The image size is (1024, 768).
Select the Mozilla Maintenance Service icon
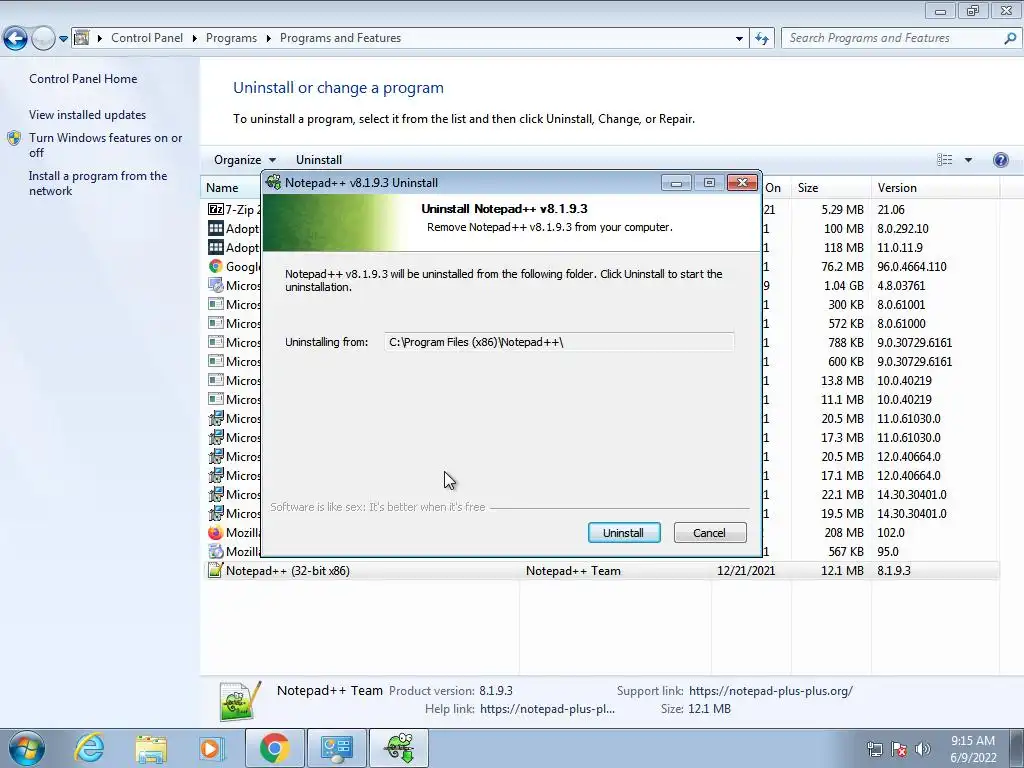(216, 551)
